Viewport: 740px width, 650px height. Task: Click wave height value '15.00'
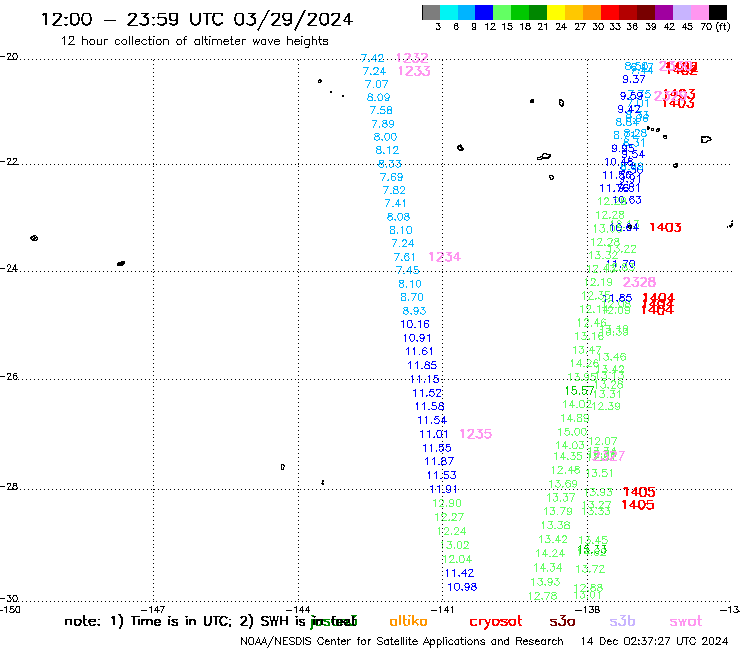[x=572, y=432]
